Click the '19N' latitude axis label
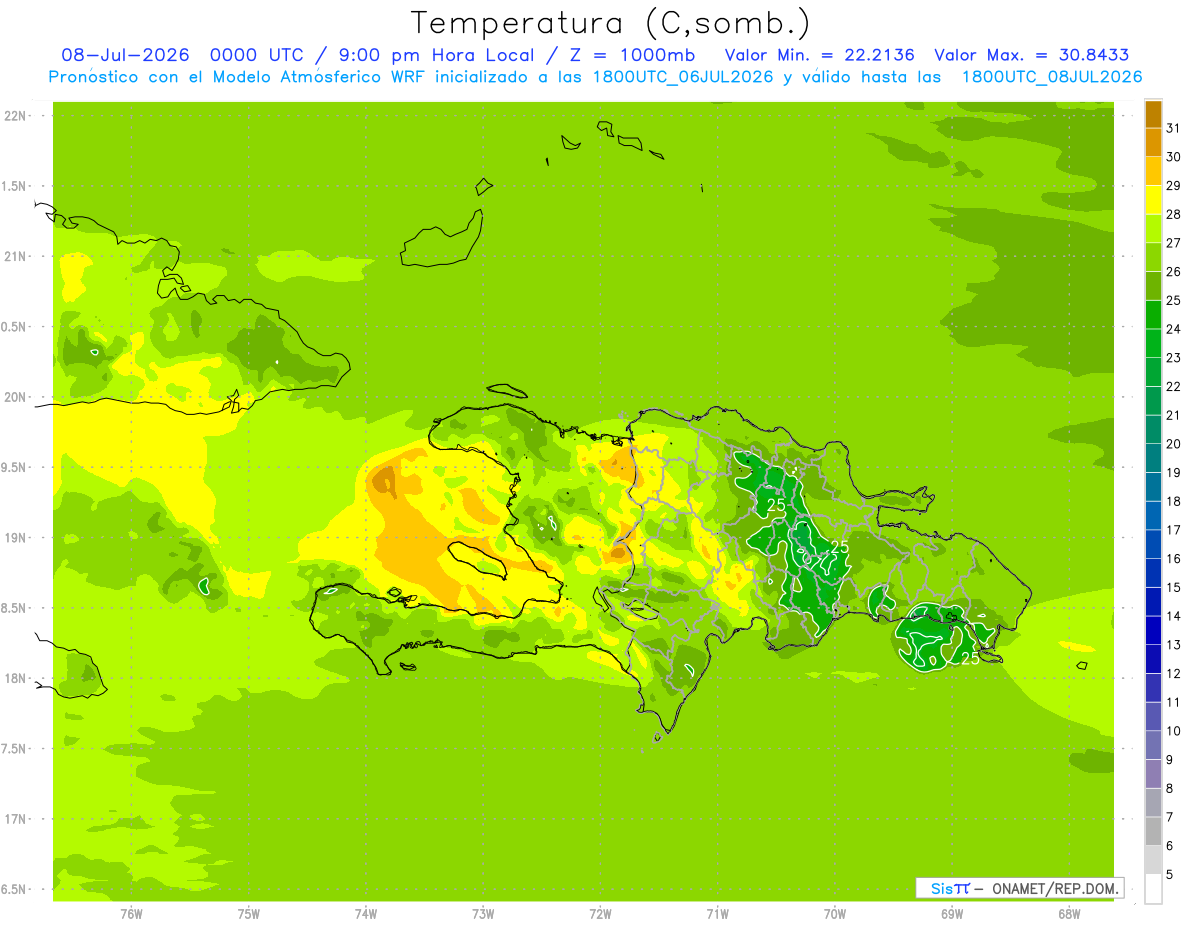The image size is (1200, 927). [15, 538]
